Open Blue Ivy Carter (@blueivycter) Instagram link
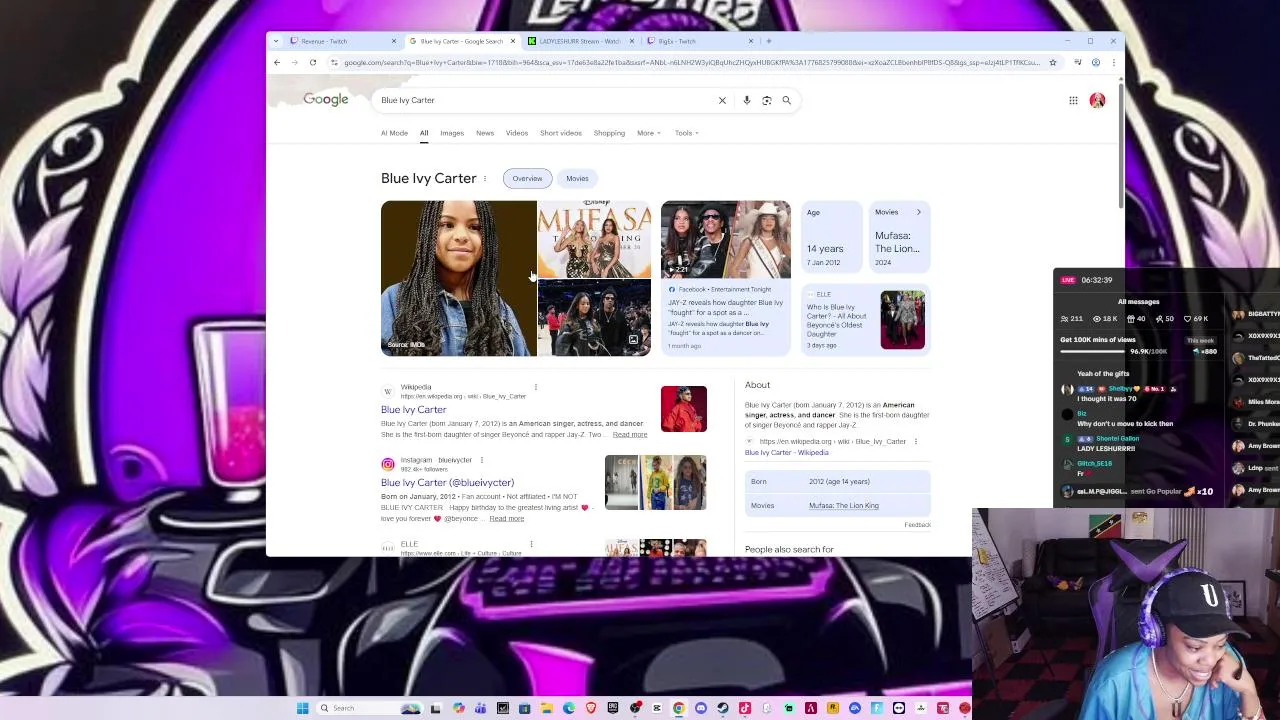 (x=447, y=483)
